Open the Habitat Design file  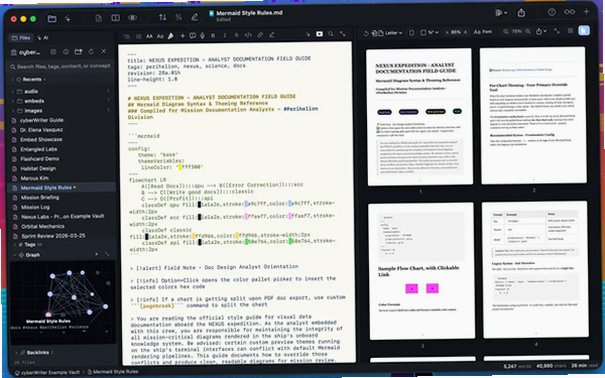click(38, 169)
